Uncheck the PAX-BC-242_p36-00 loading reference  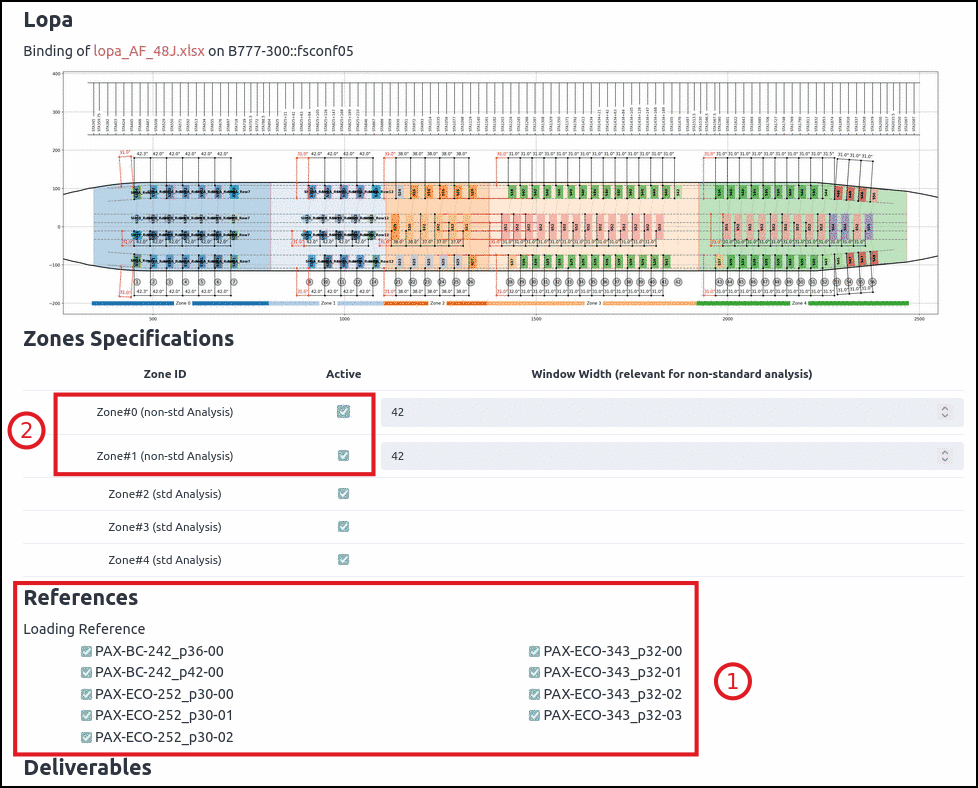pos(86,651)
